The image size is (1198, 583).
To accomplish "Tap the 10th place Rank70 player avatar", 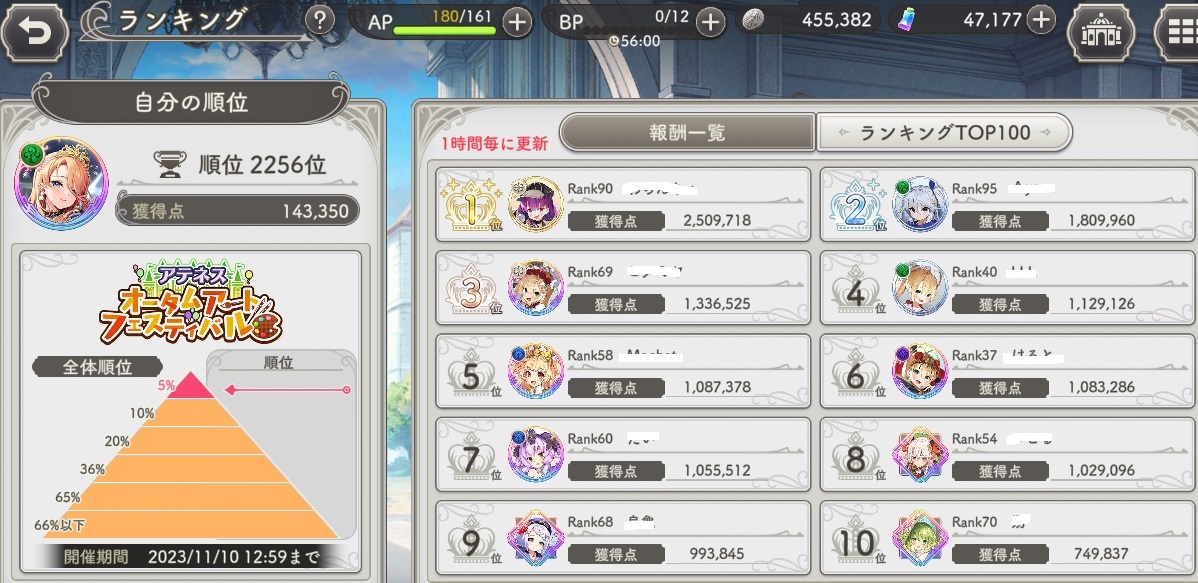I will [x=921, y=537].
